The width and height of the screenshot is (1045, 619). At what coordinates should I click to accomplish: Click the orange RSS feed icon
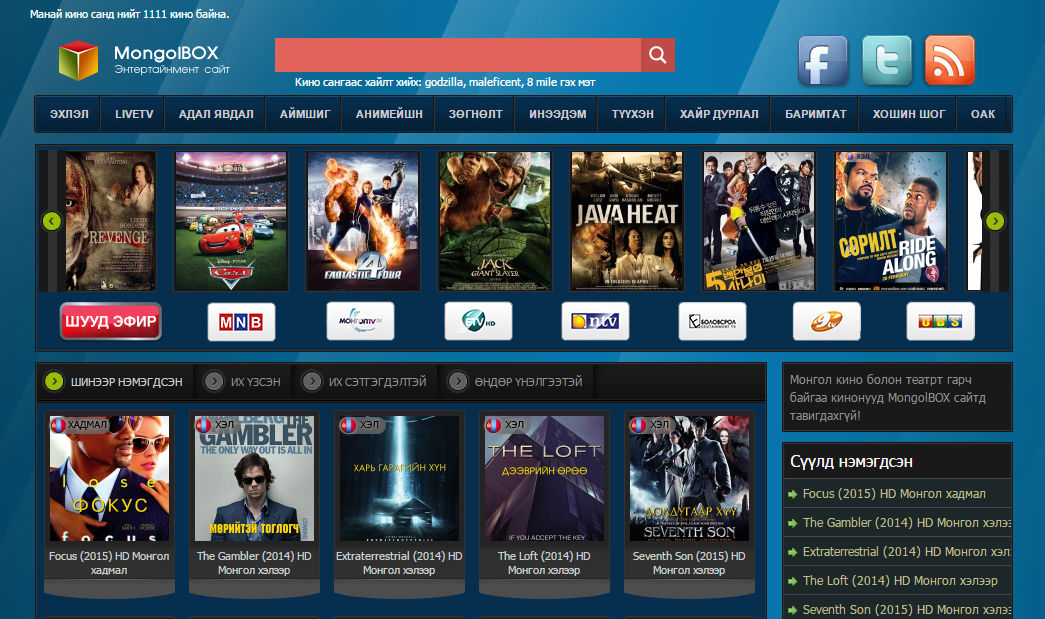[949, 61]
